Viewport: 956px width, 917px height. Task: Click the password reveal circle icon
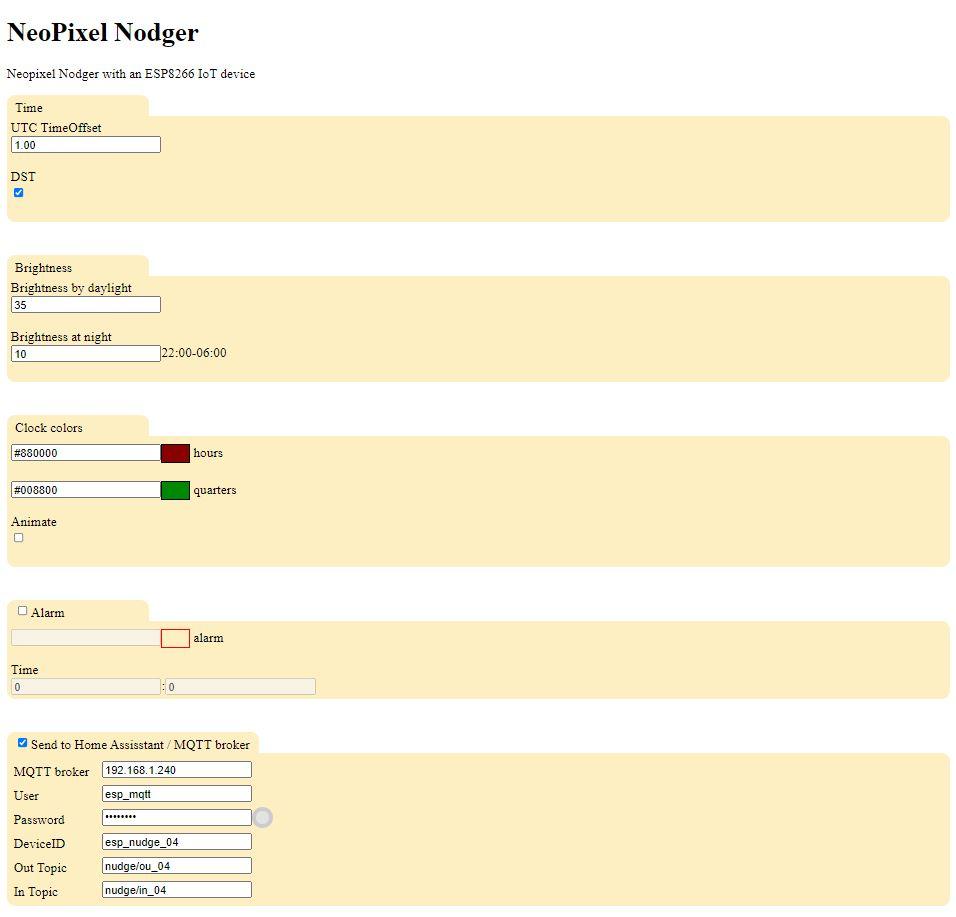click(x=262, y=817)
